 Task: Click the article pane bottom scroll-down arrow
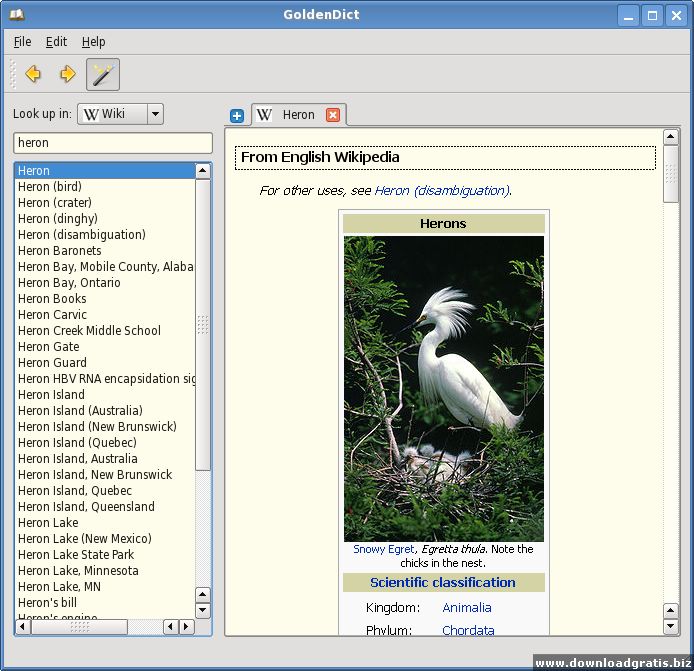[x=671, y=626]
